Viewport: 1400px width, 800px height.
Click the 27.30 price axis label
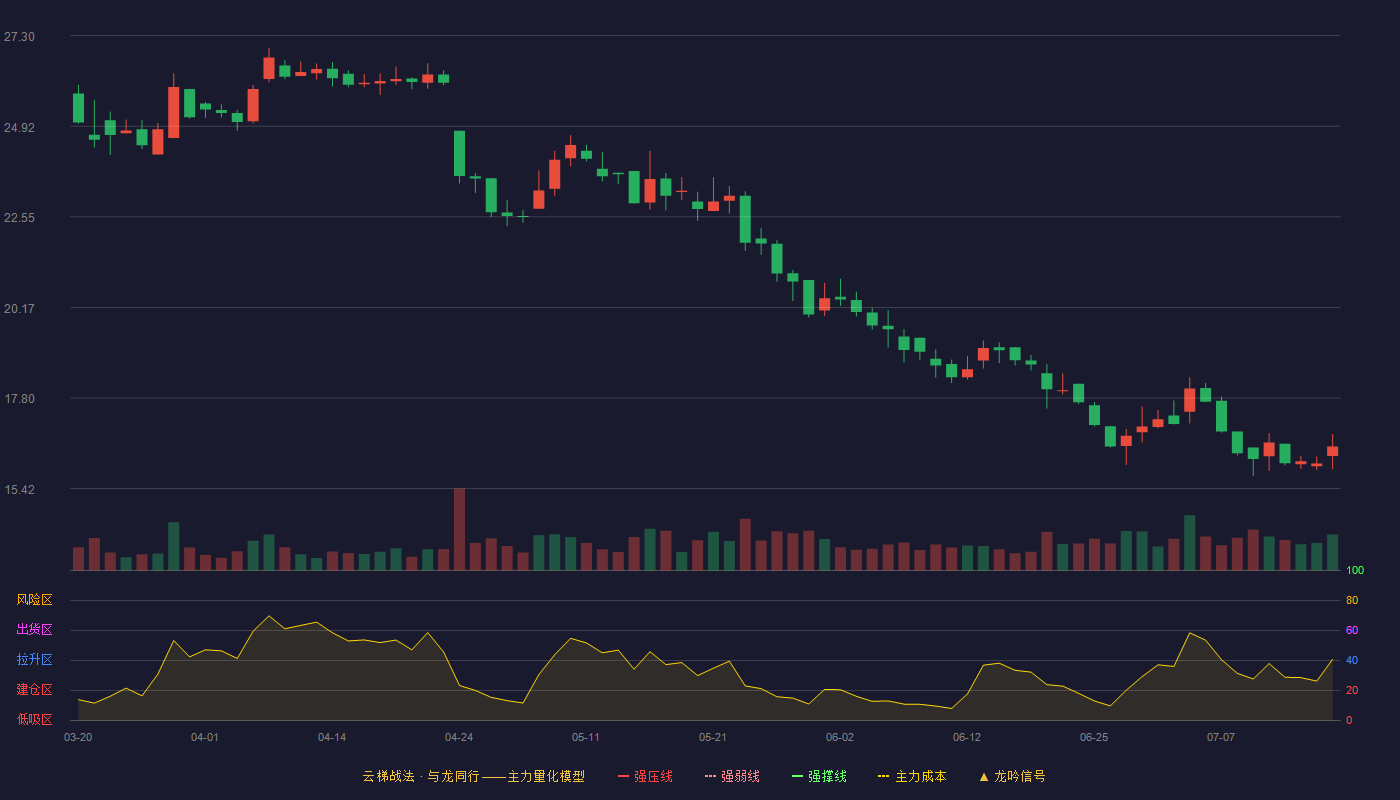(x=19, y=37)
